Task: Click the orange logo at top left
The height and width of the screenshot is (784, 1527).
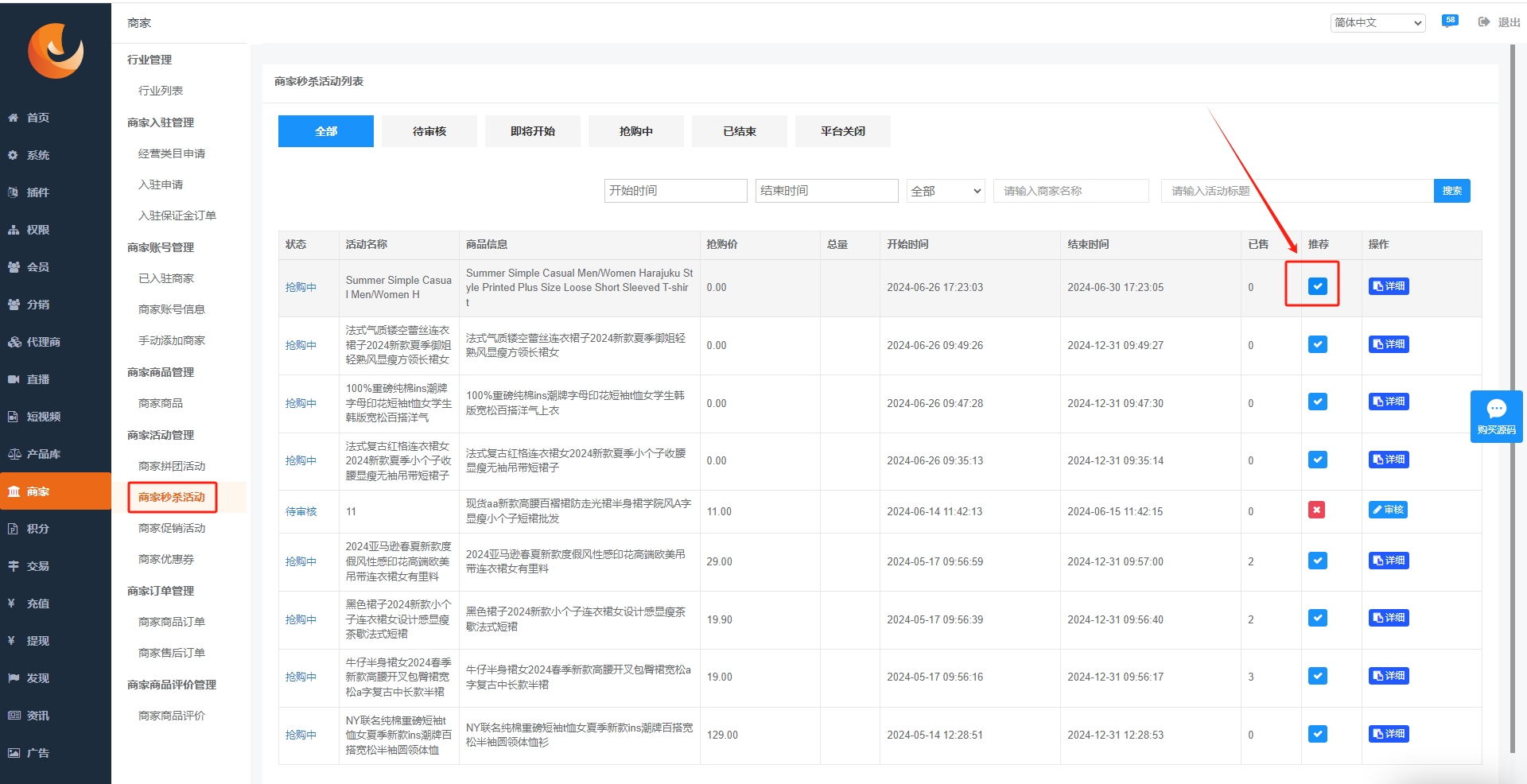Action: 56,51
